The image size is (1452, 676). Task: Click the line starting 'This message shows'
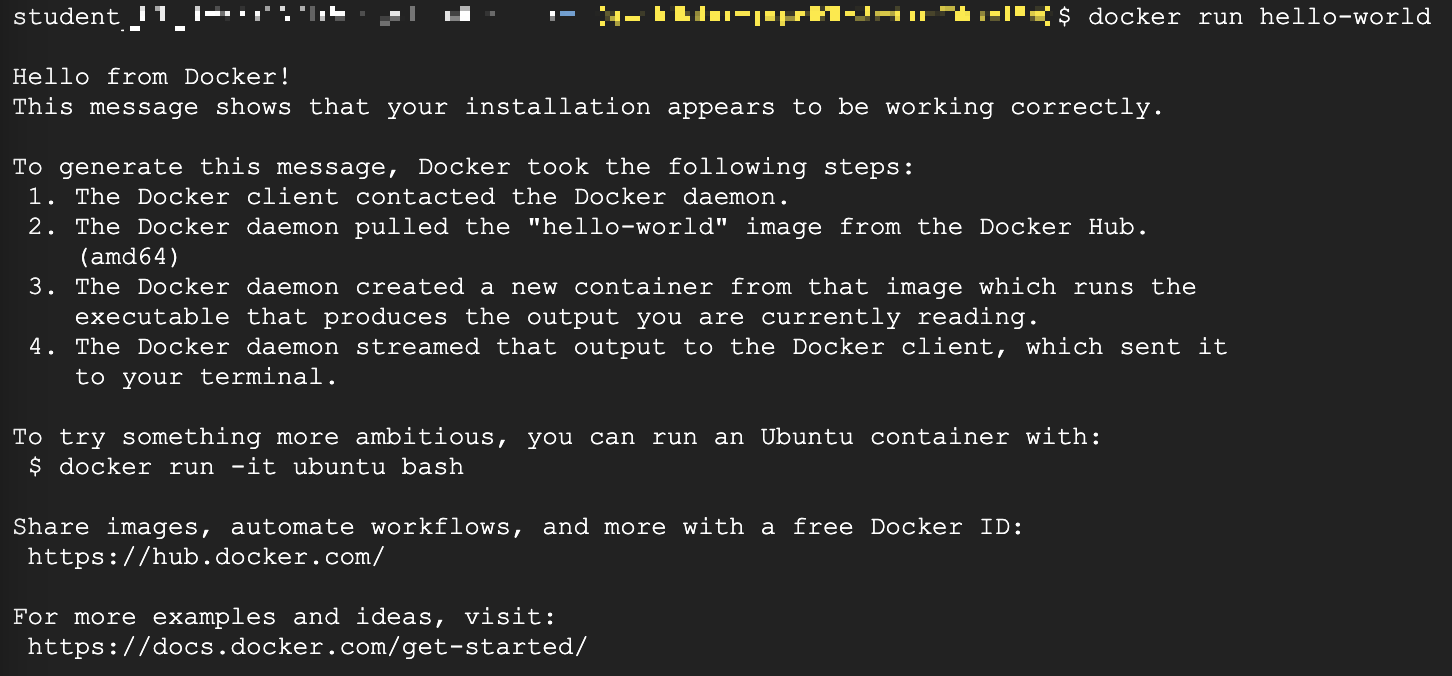(x=588, y=107)
